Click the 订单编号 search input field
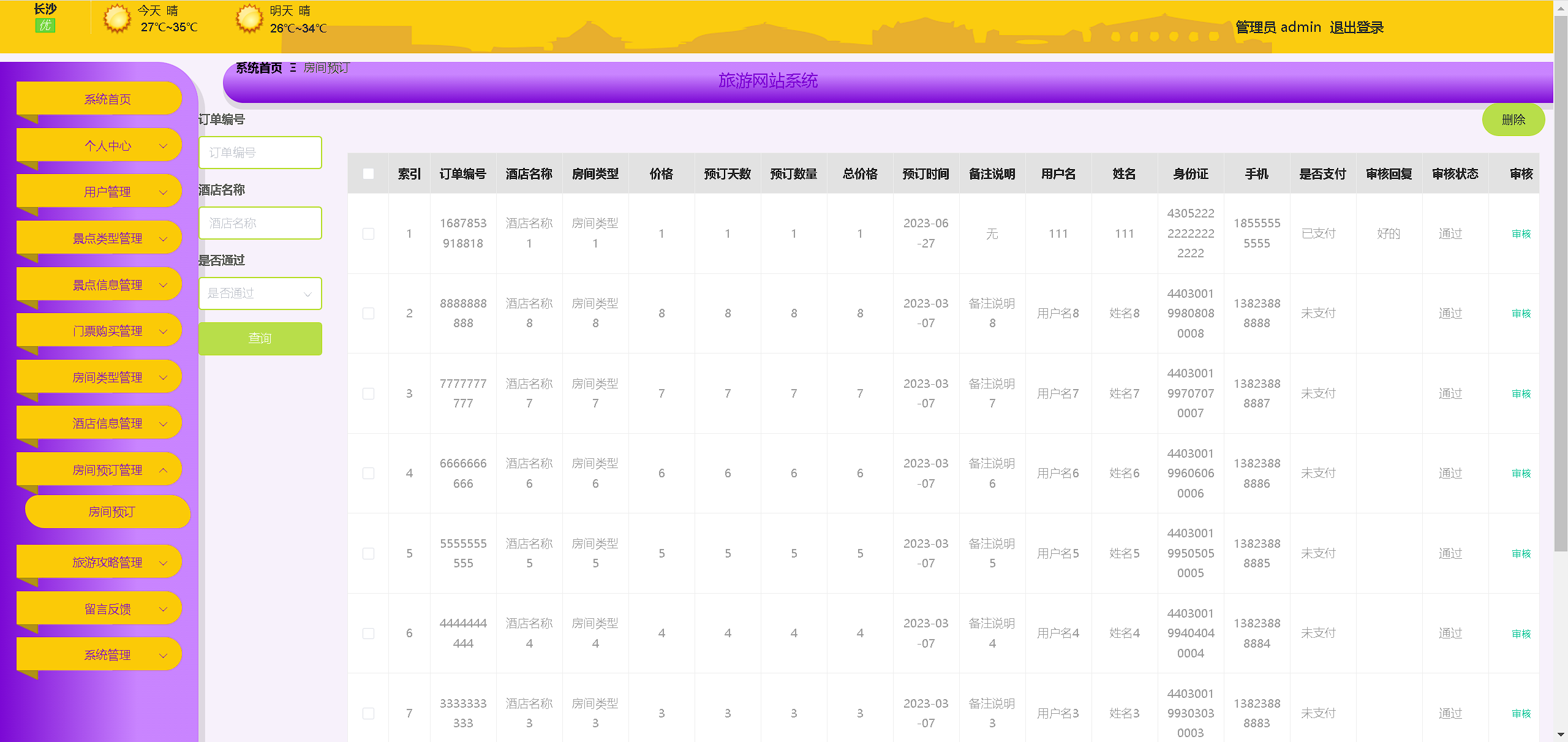Image resolution: width=1568 pixels, height=742 pixels. point(260,153)
